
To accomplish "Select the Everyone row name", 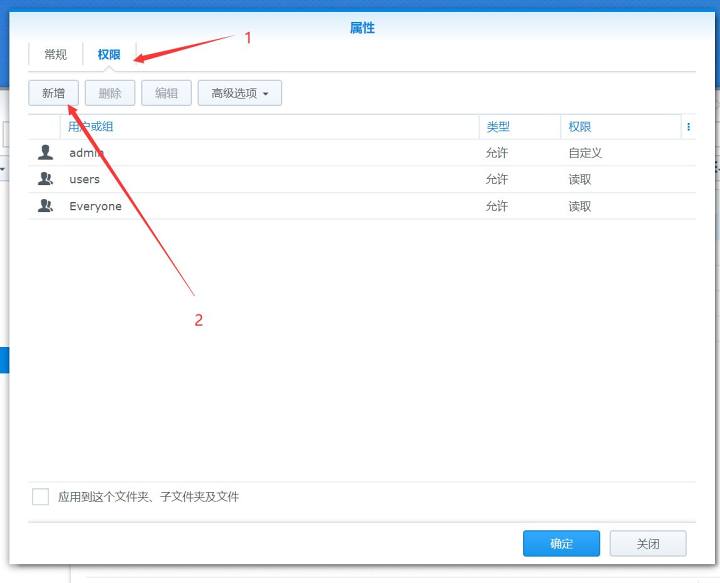I will (x=96, y=207).
